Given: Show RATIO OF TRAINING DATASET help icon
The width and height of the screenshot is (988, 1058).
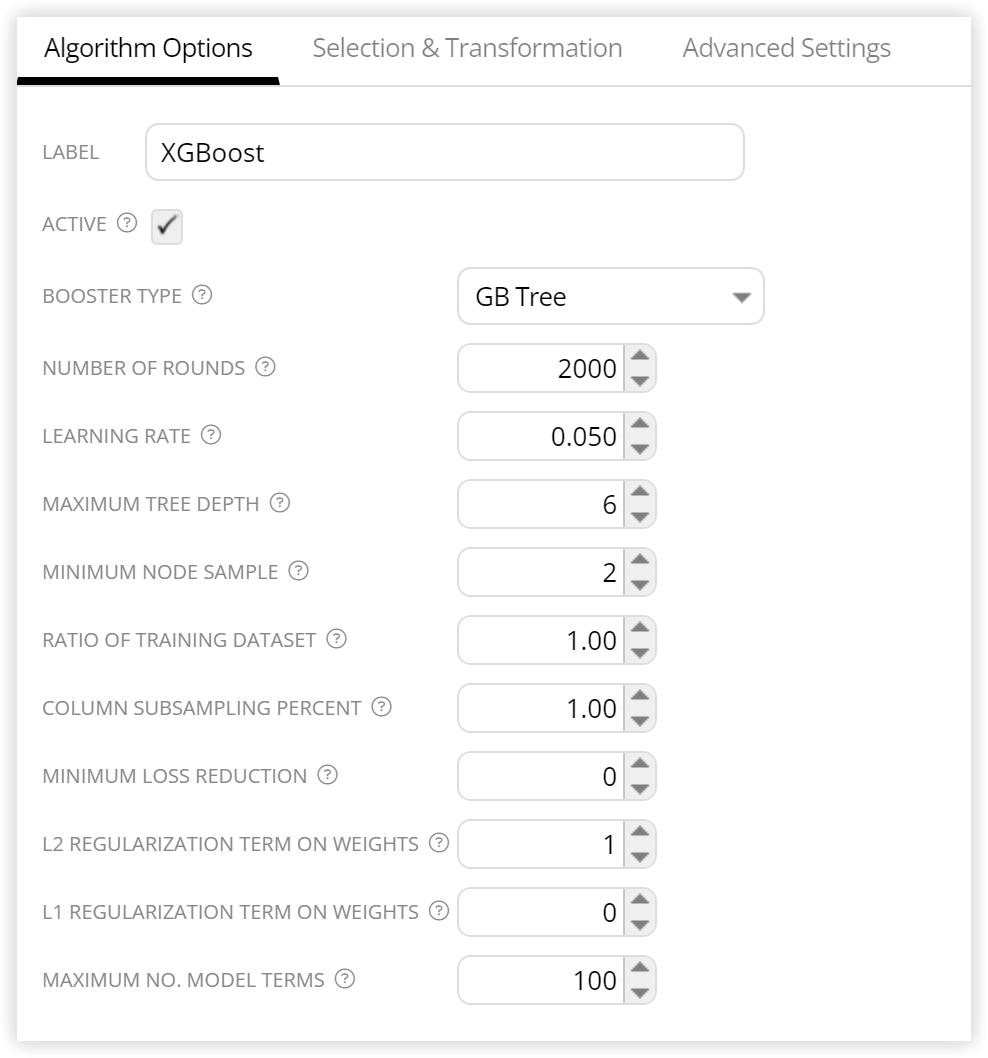Looking at the screenshot, I should [337, 639].
